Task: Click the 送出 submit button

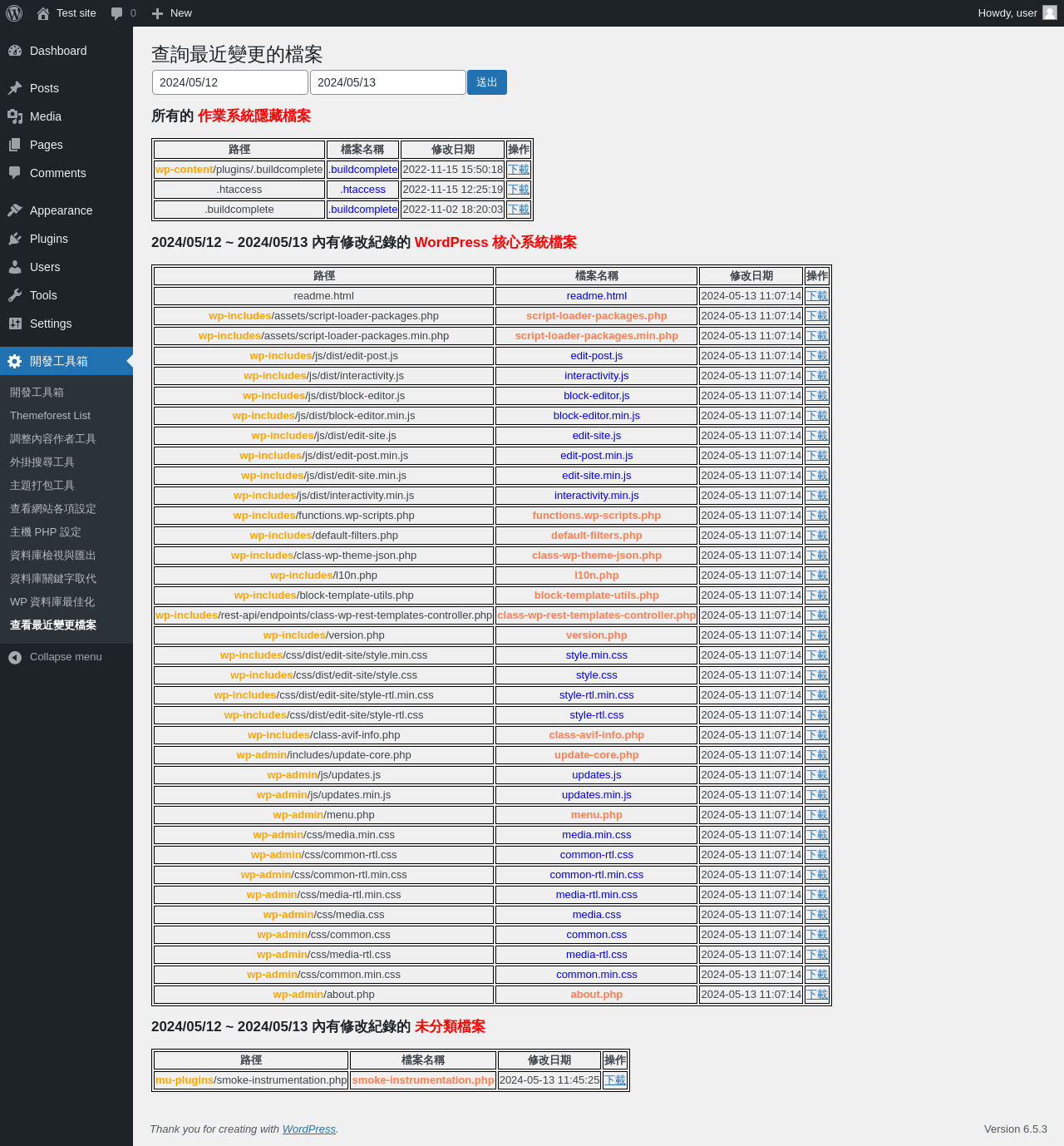Action: point(487,82)
